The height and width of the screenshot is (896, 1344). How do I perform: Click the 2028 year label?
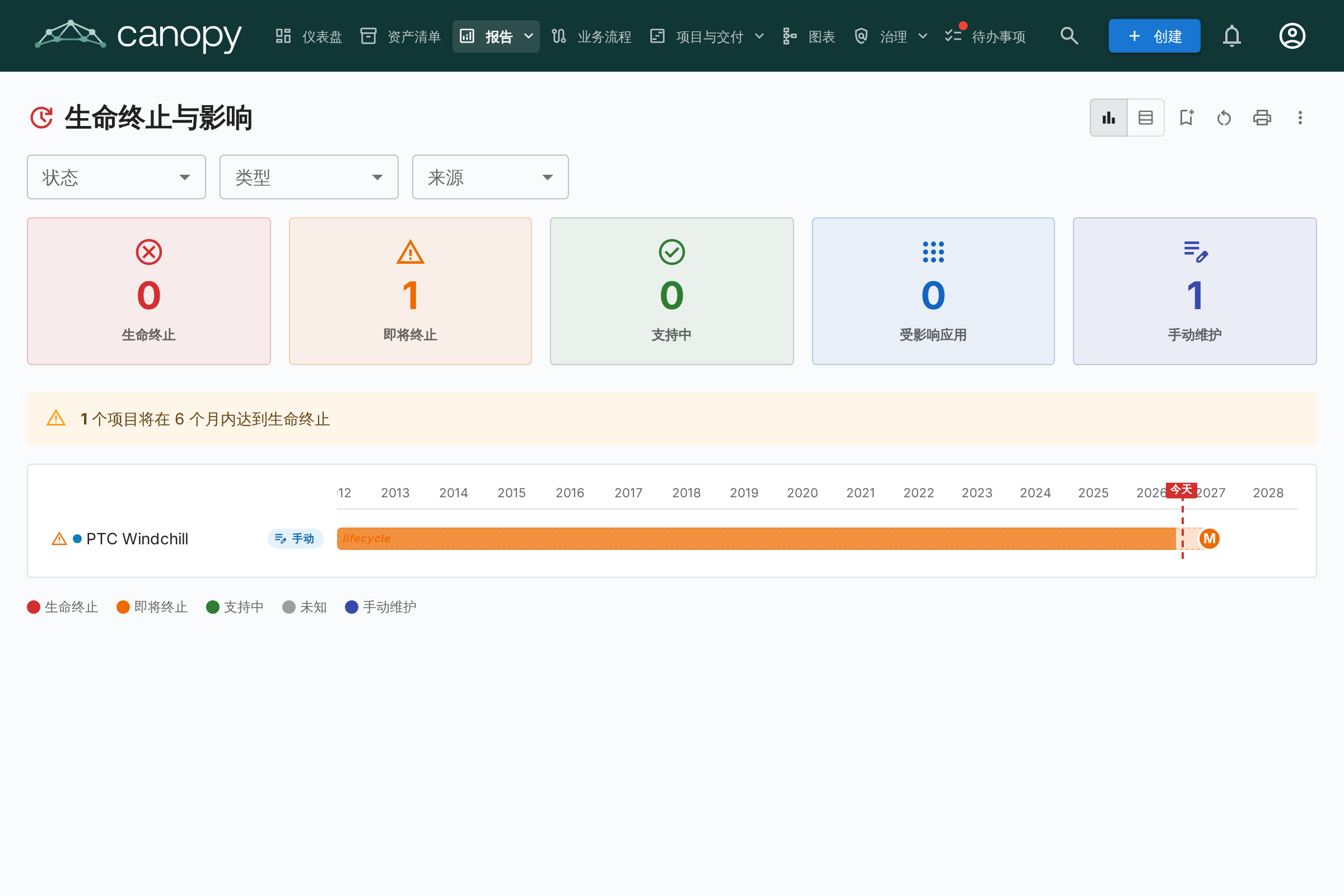pos(1268,493)
